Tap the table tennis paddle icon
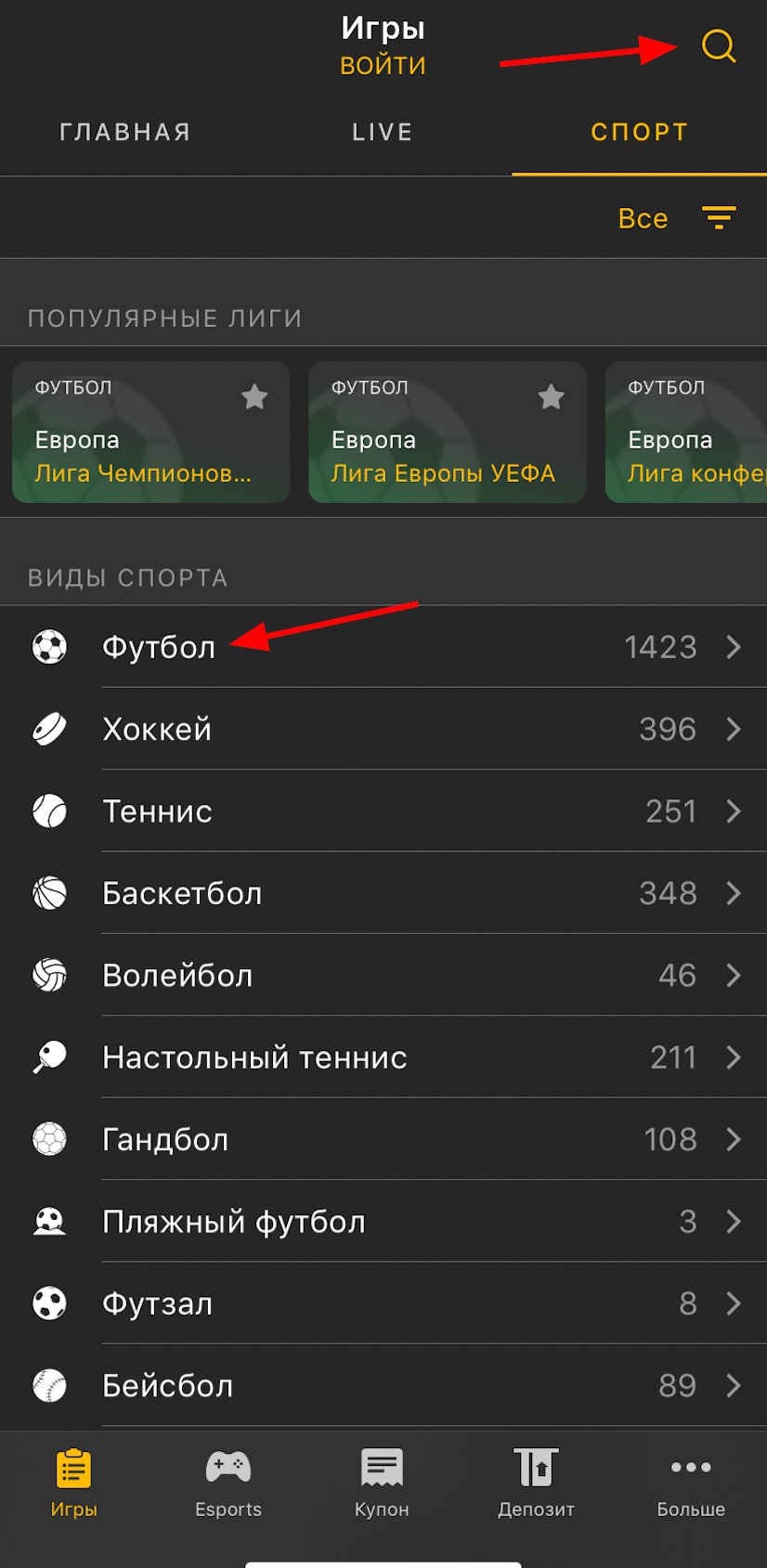This screenshot has height=1568, width=767. (49, 1056)
